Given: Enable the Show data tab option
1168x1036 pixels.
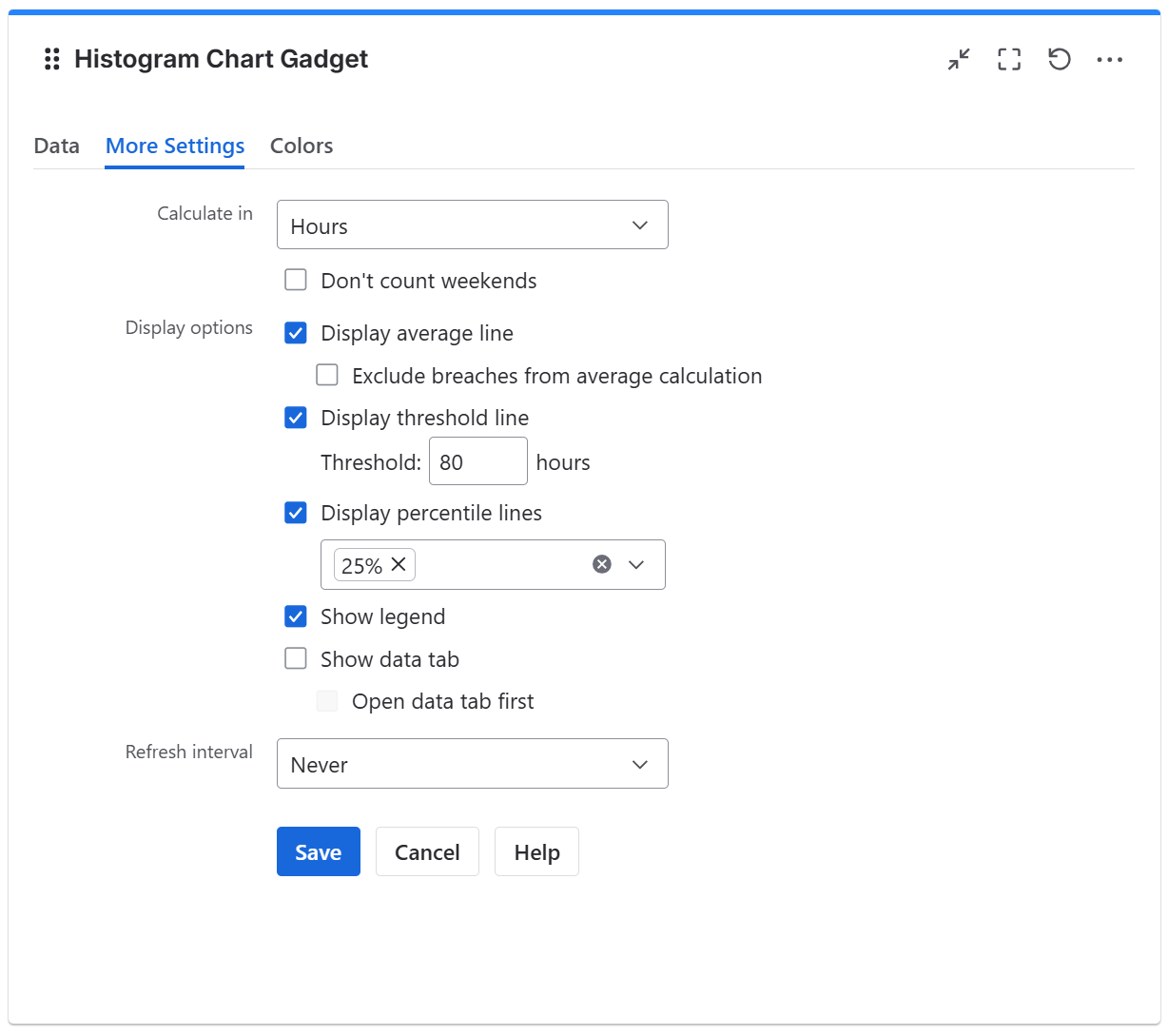Looking at the screenshot, I should [296, 658].
